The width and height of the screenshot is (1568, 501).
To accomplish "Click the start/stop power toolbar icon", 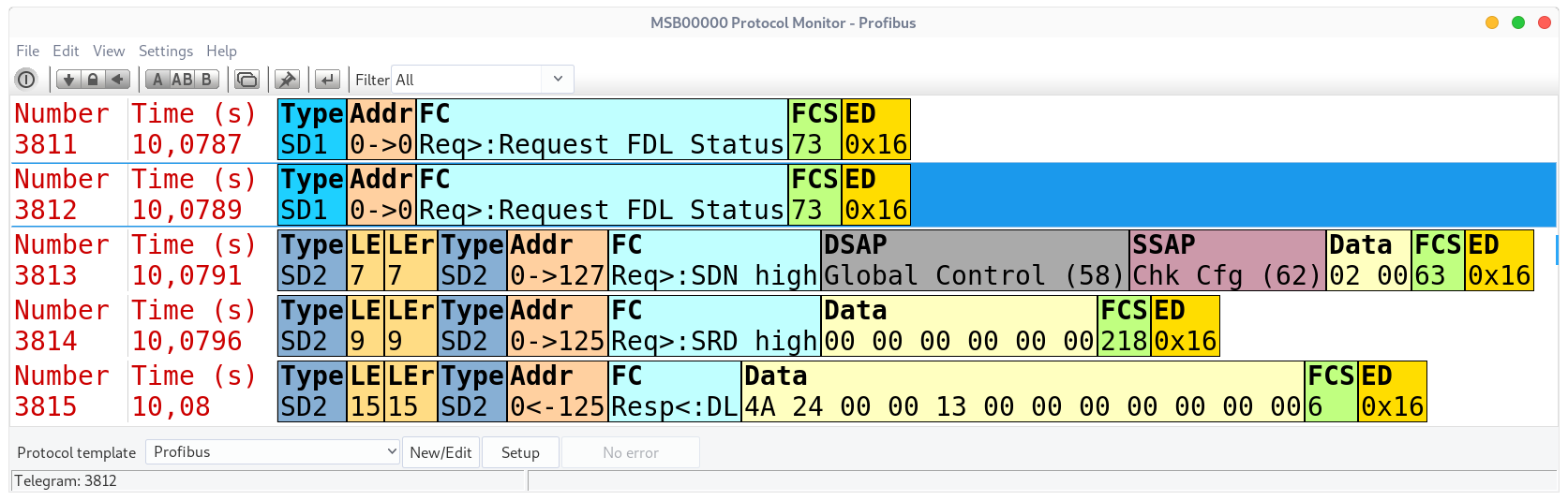I will click(26, 80).
